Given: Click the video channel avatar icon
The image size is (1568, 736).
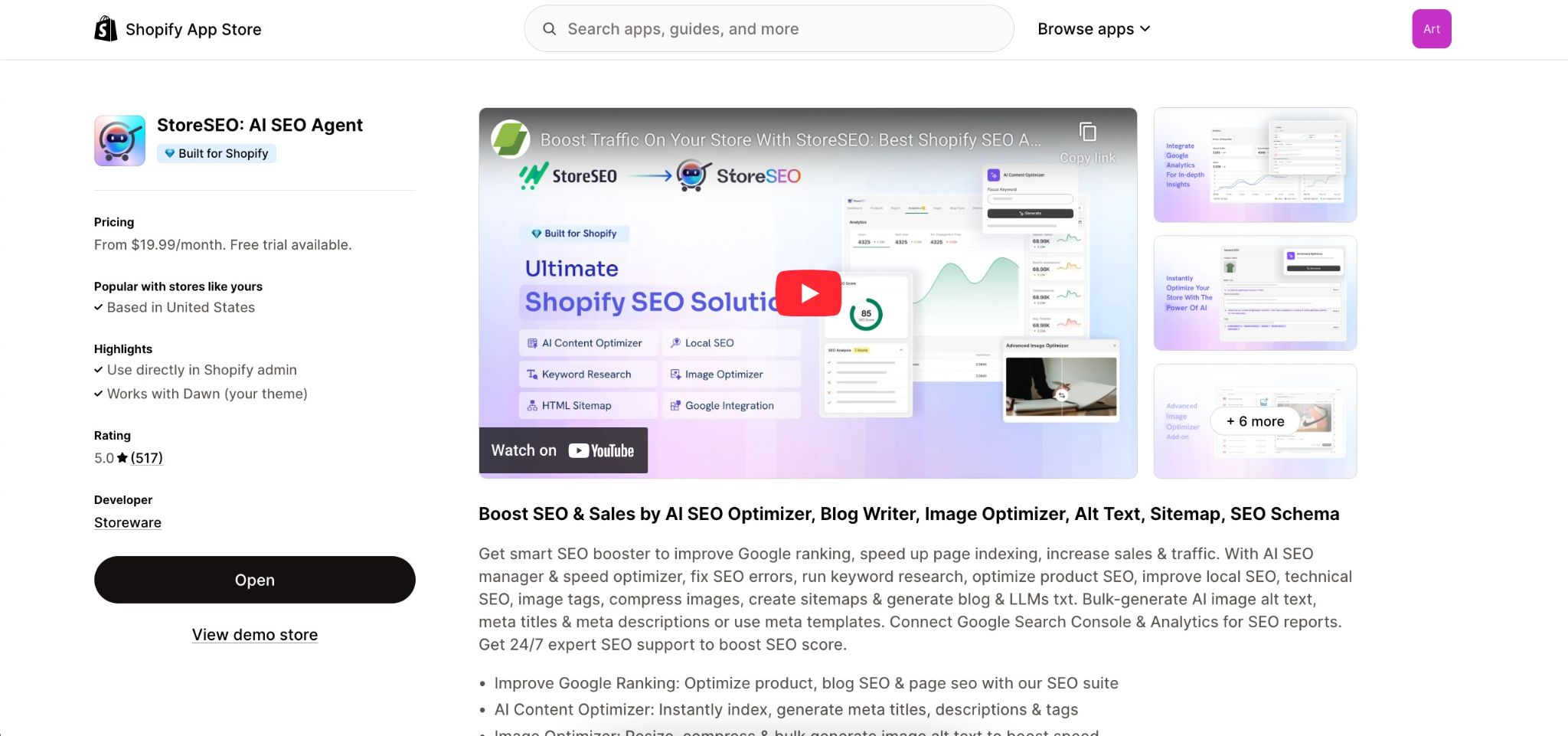Looking at the screenshot, I should coord(511,139).
